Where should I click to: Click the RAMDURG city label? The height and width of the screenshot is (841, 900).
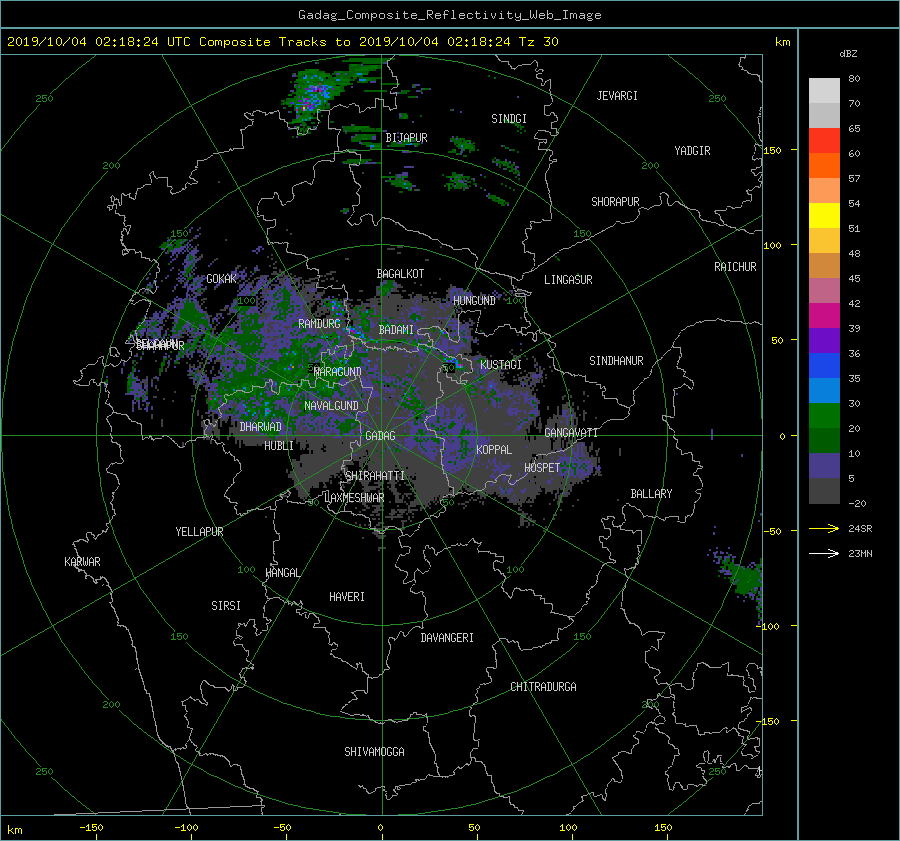(x=319, y=324)
